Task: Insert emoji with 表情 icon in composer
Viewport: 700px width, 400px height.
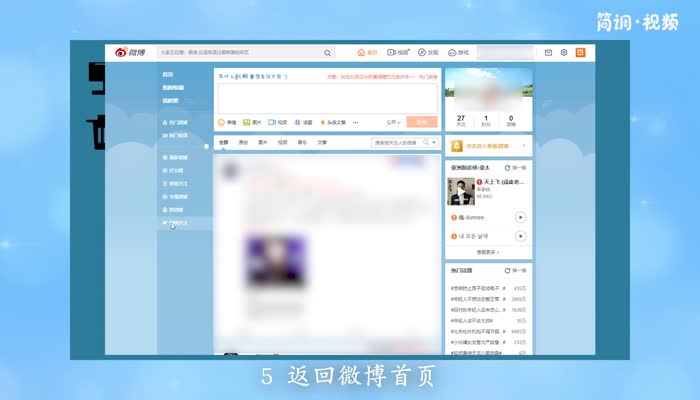Action: point(227,122)
